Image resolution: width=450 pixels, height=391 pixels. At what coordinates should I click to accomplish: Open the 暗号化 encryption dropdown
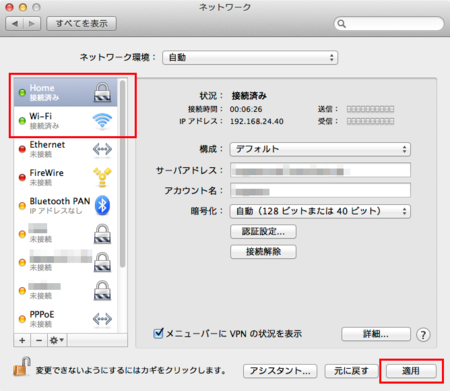[x=320, y=211]
